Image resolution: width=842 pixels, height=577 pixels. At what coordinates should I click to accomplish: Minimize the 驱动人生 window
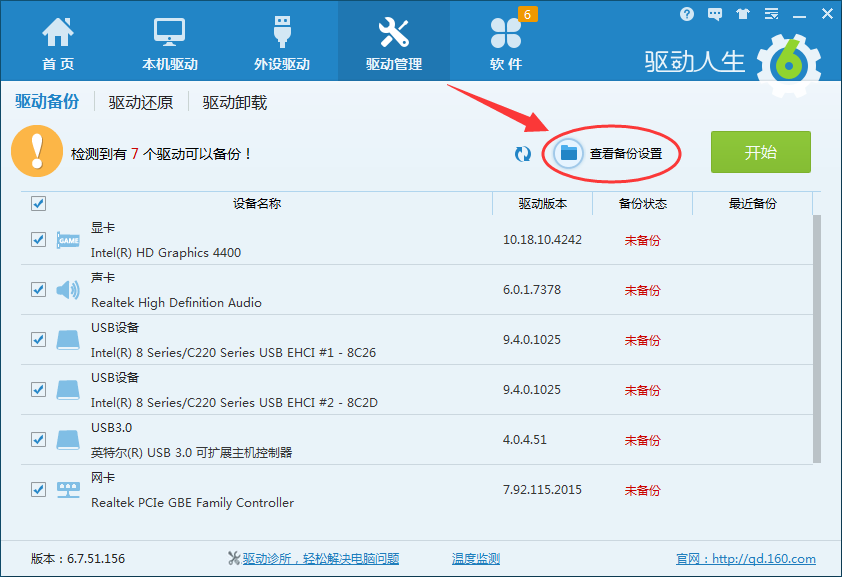(x=799, y=16)
